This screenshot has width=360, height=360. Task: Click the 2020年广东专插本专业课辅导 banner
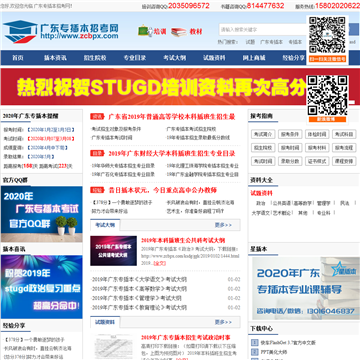coord(306,288)
